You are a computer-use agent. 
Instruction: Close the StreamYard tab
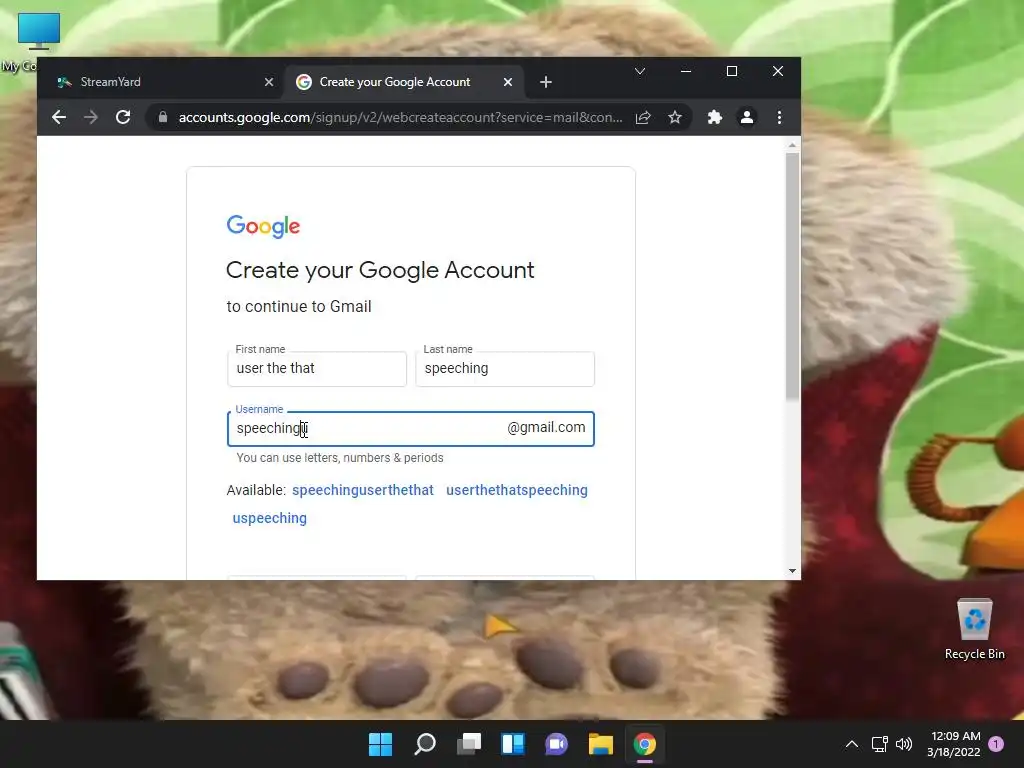pyautogui.click(x=269, y=82)
